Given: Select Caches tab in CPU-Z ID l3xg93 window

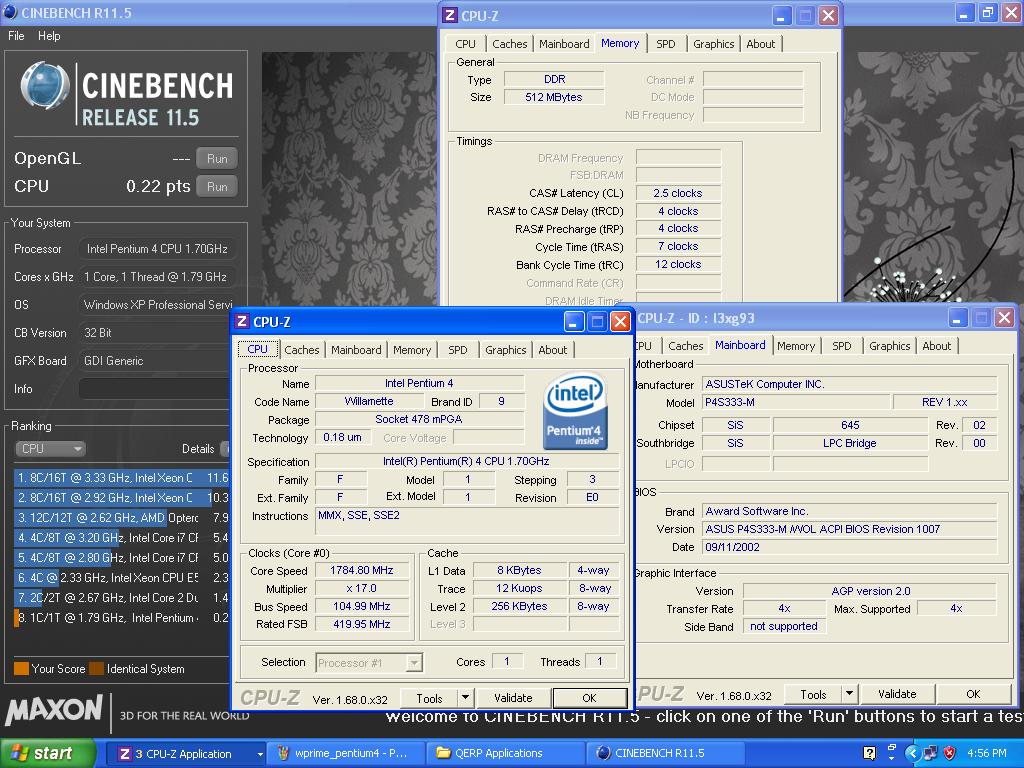Looking at the screenshot, I should (x=686, y=346).
